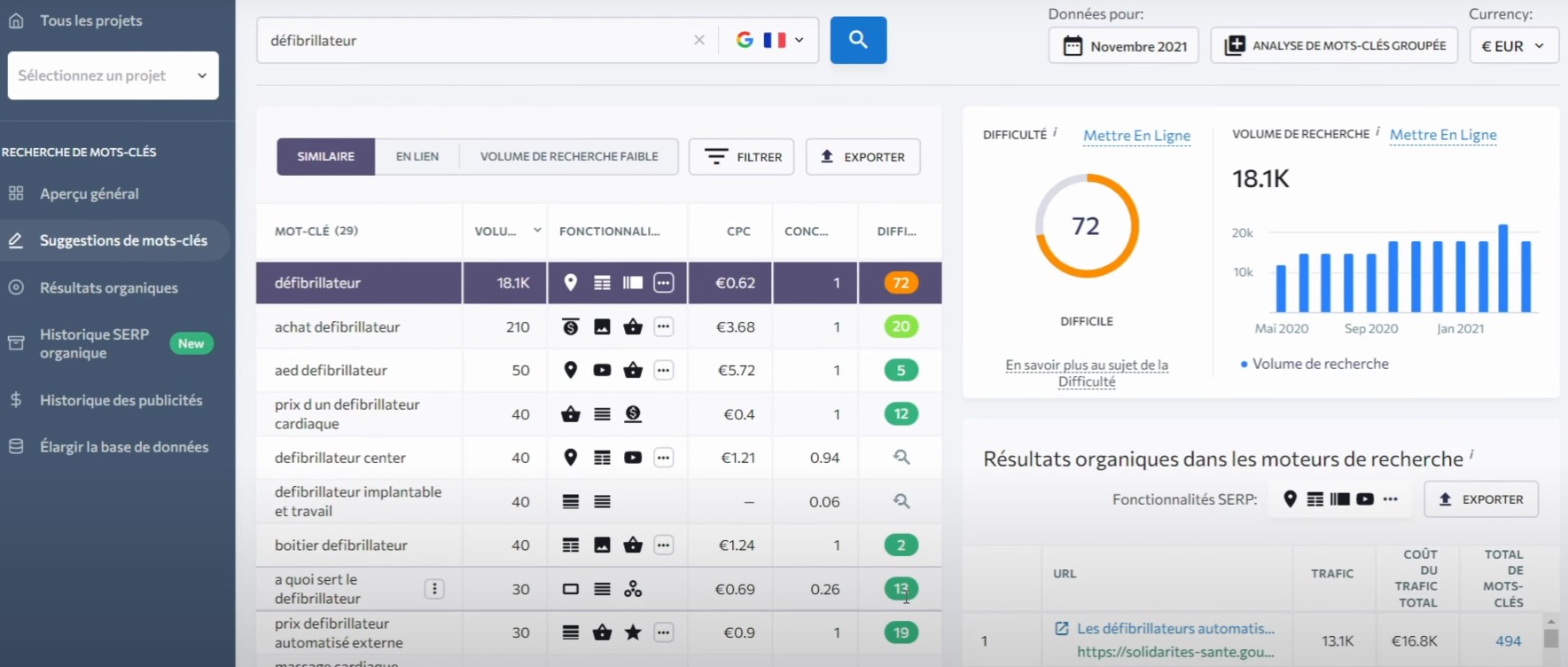The image size is (1568, 667).
Task: Click the defibrillateur center keyword
Action: tap(340, 458)
